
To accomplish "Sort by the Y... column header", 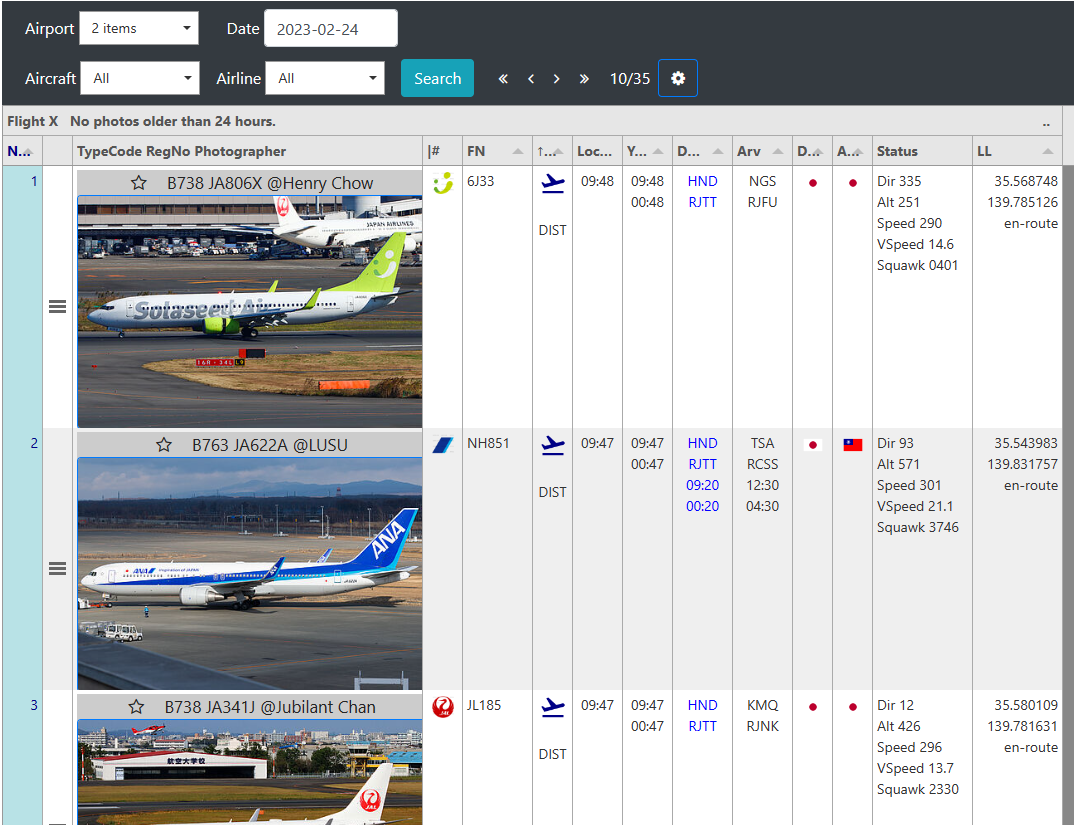I will click(647, 151).
